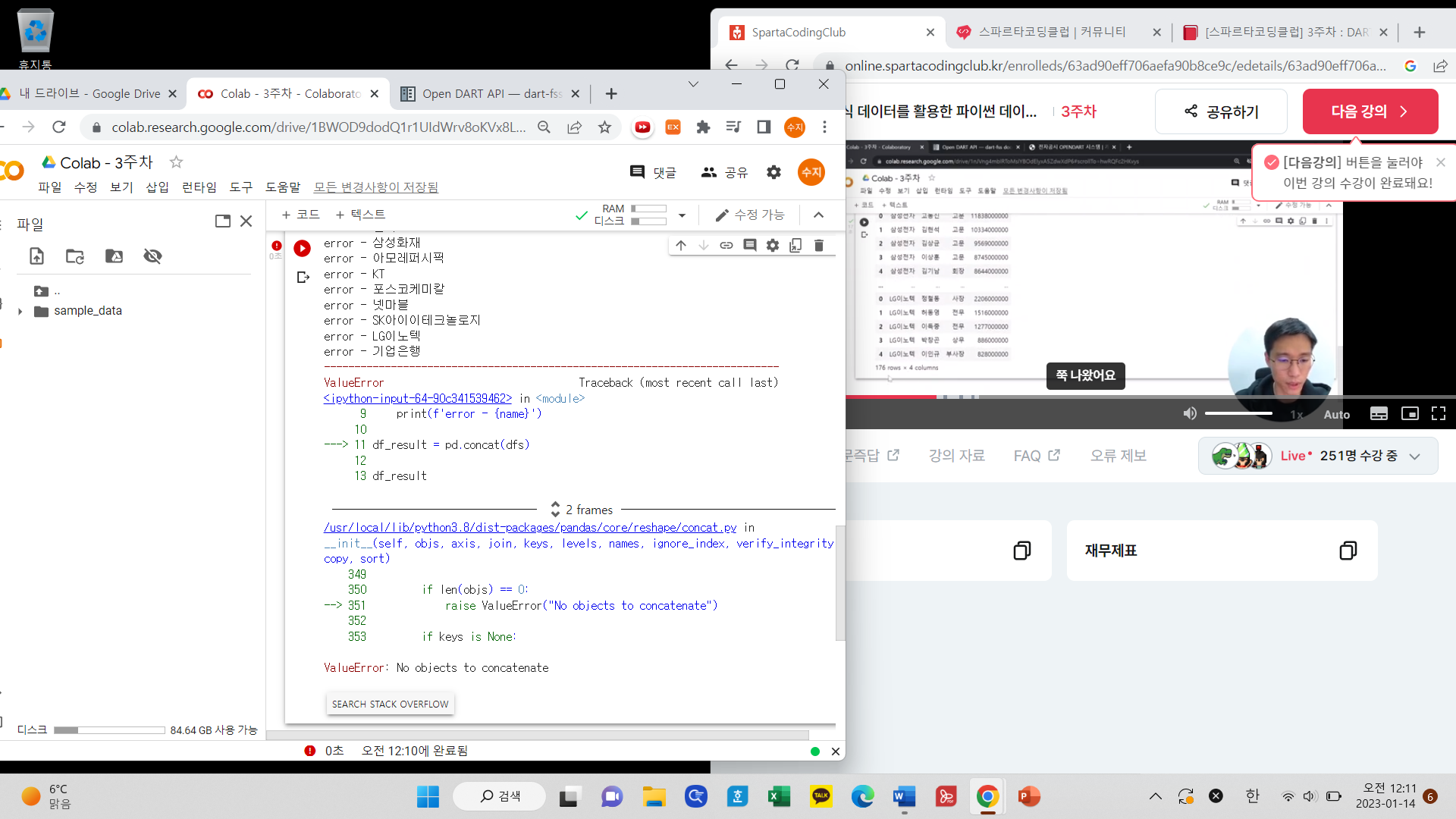The height and width of the screenshot is (819, 1456).
Task: Open Chrome tab search chevron
Action: [693, 84]
